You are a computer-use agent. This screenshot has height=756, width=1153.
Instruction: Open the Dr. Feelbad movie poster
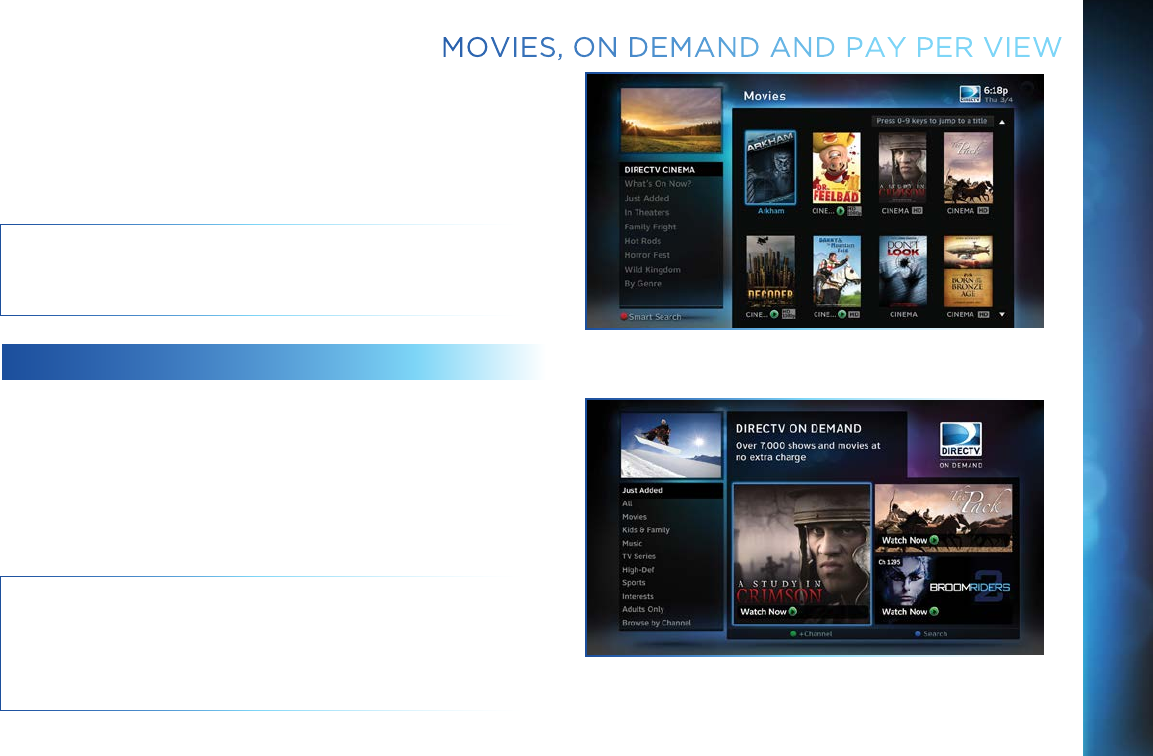coord(836,168)
